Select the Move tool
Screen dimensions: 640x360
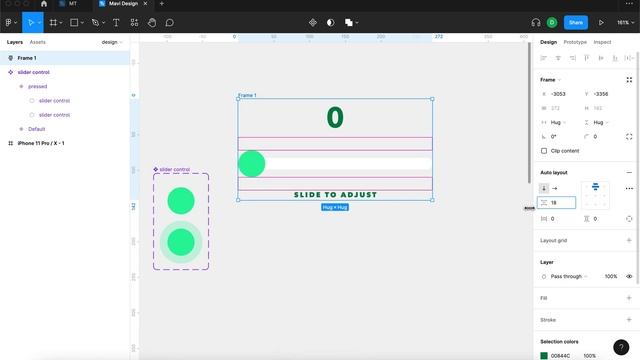30,23
